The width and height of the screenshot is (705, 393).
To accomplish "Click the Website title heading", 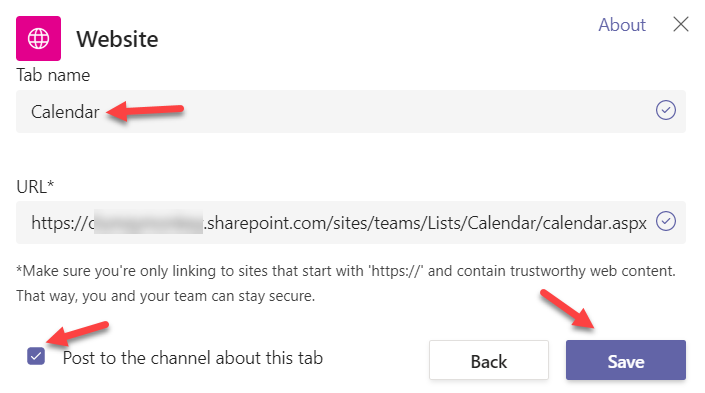I will [117, 39].
